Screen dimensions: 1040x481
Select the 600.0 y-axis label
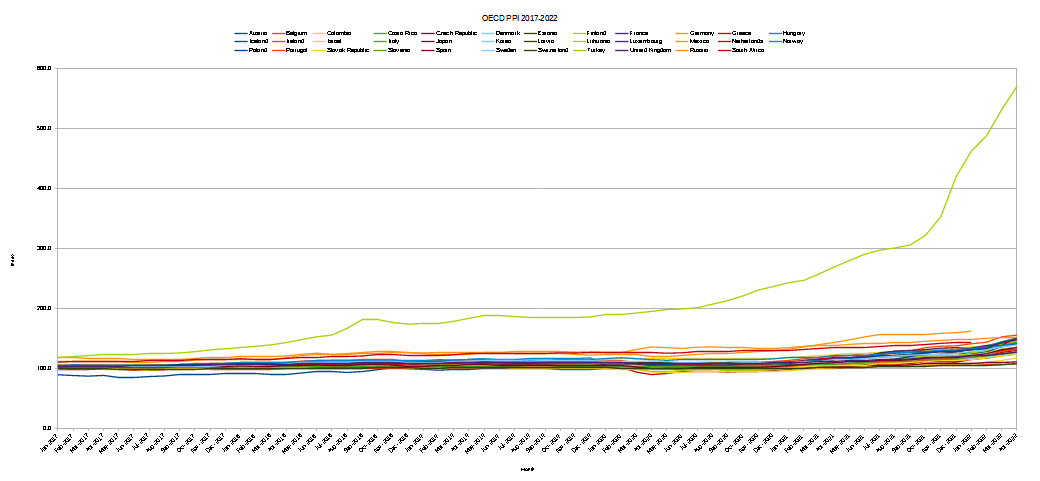pyautogui.click(x=44, y=68)
